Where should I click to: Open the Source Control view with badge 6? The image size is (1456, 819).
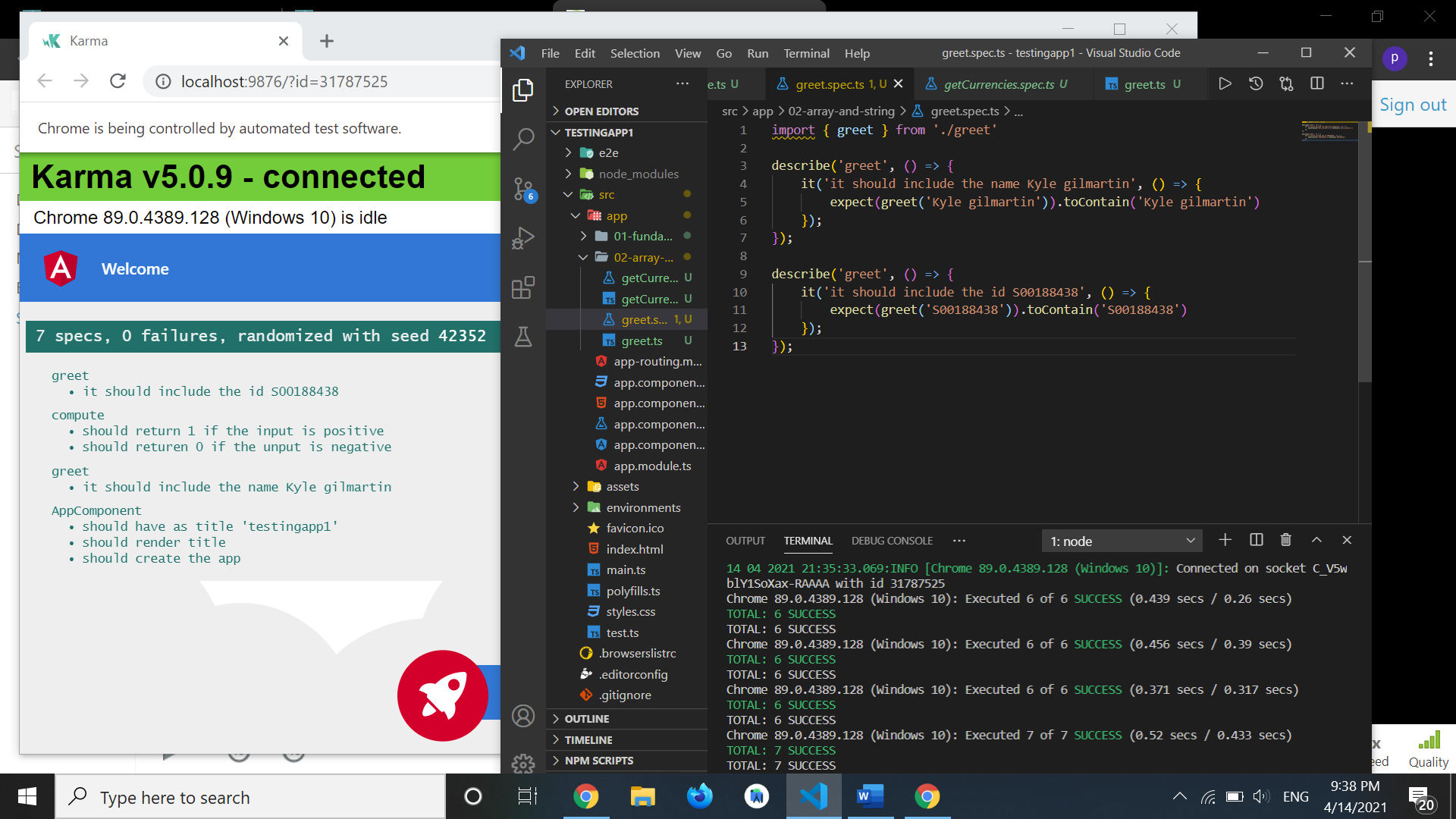(522, 189)
